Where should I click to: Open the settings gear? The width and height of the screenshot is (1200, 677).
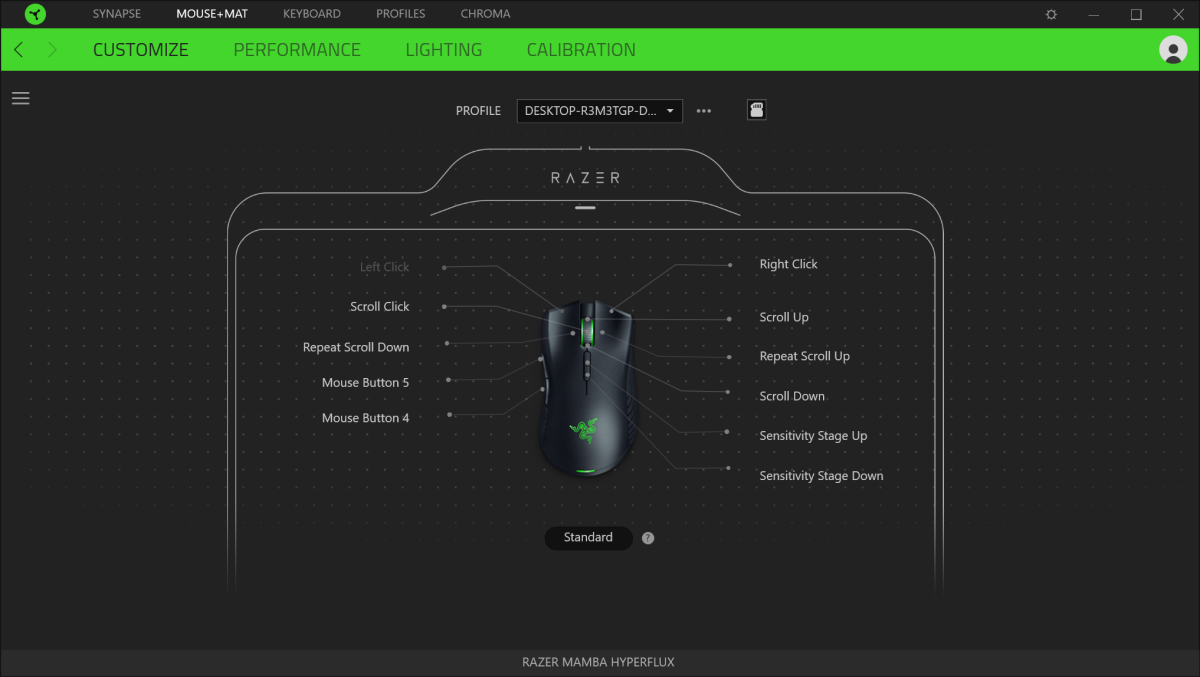(1051, 14)
